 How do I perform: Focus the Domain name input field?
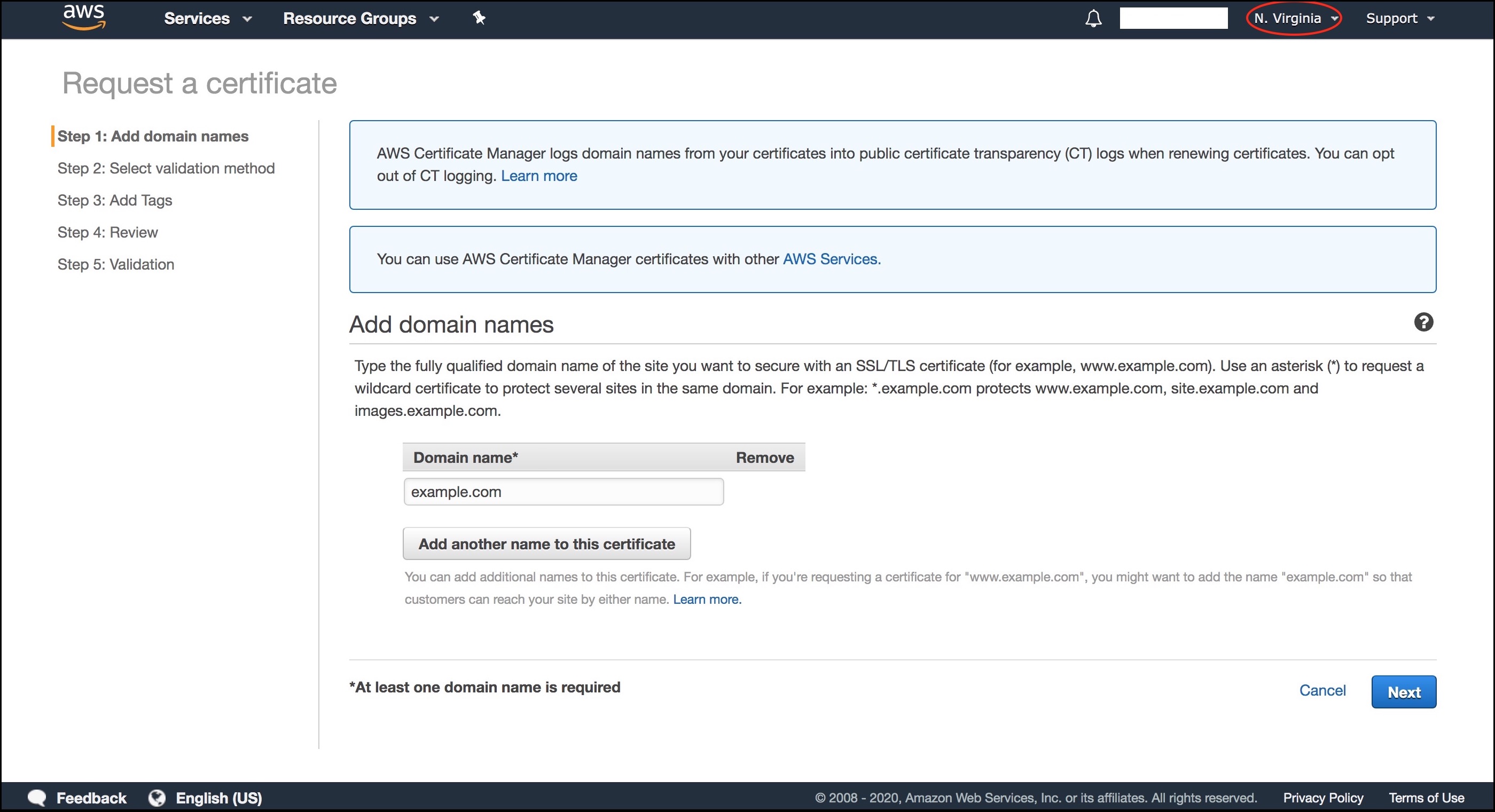563,492
